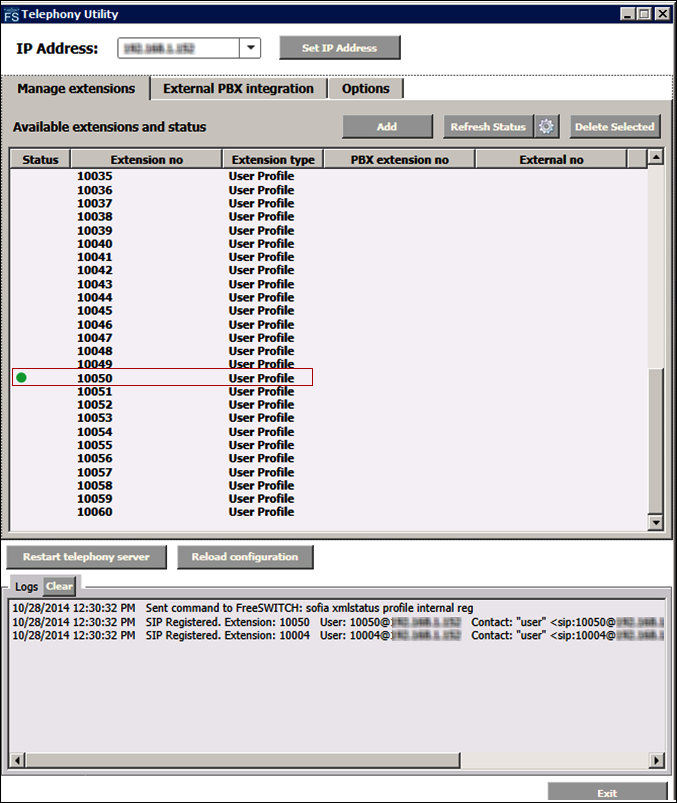This screenshot has width=677, height=803.
Task: Click Delete Selected button
Action: coord(614,127)
